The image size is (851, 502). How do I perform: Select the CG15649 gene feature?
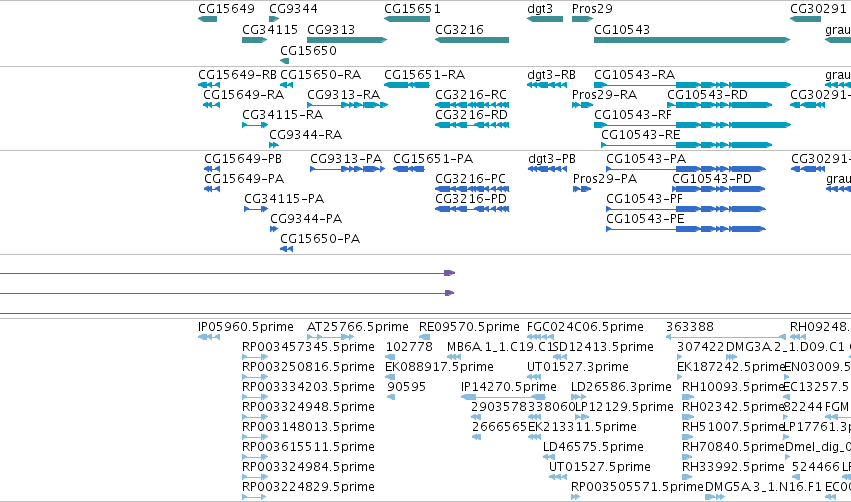[x=207, y=19]
